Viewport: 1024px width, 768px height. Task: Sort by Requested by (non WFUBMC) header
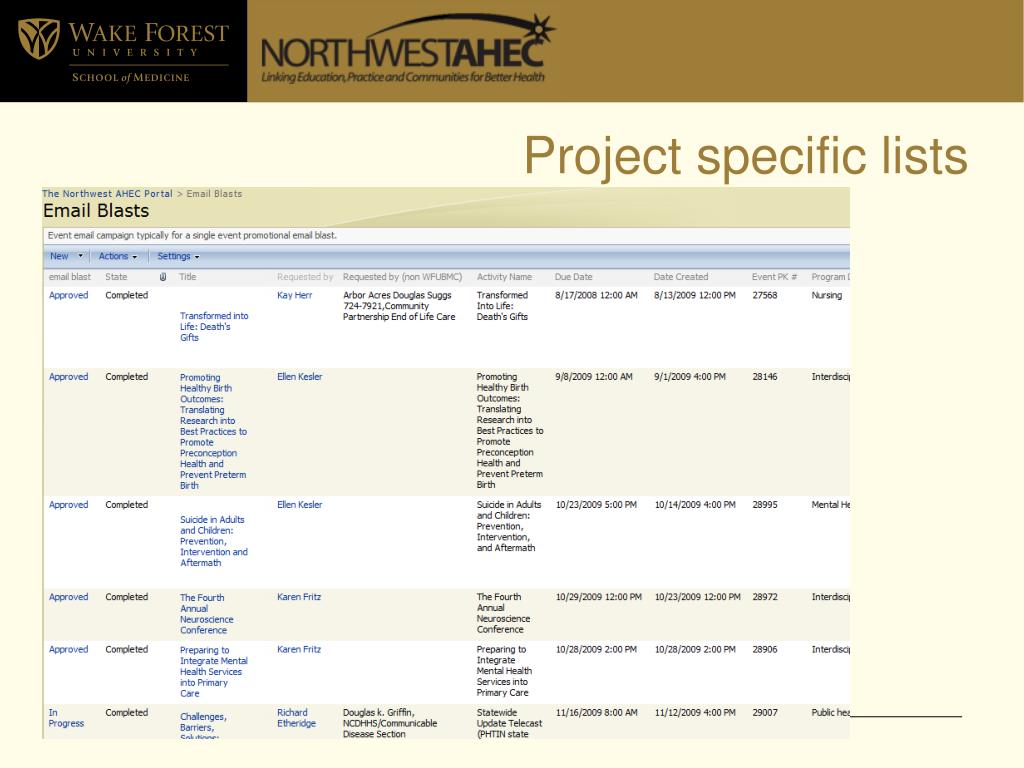coord(402,277)
